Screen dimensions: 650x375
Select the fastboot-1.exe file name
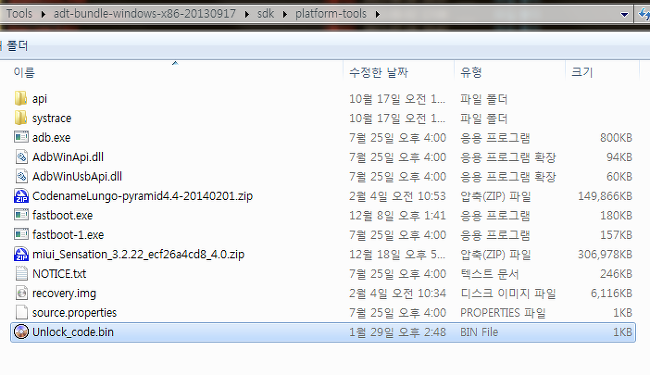[68, 235]
